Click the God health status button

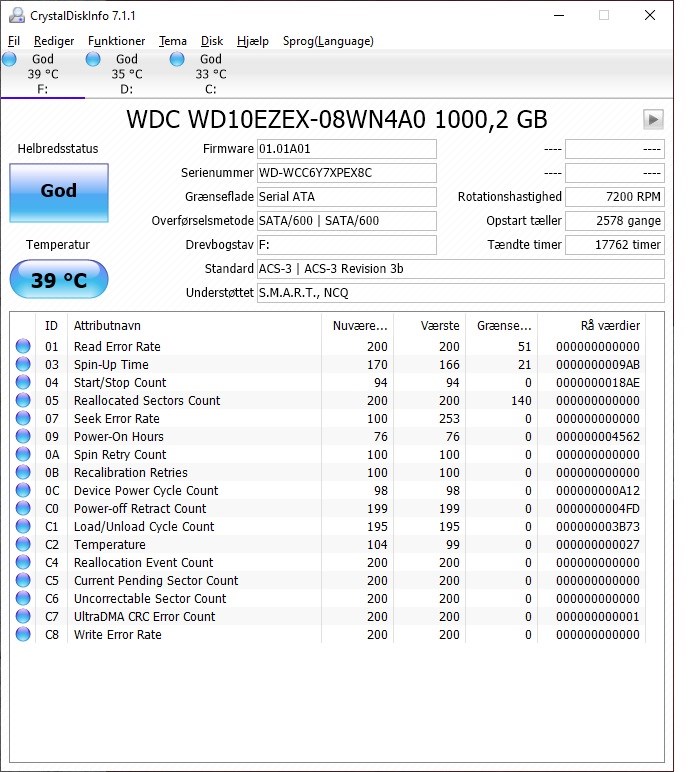pos(59,193)
